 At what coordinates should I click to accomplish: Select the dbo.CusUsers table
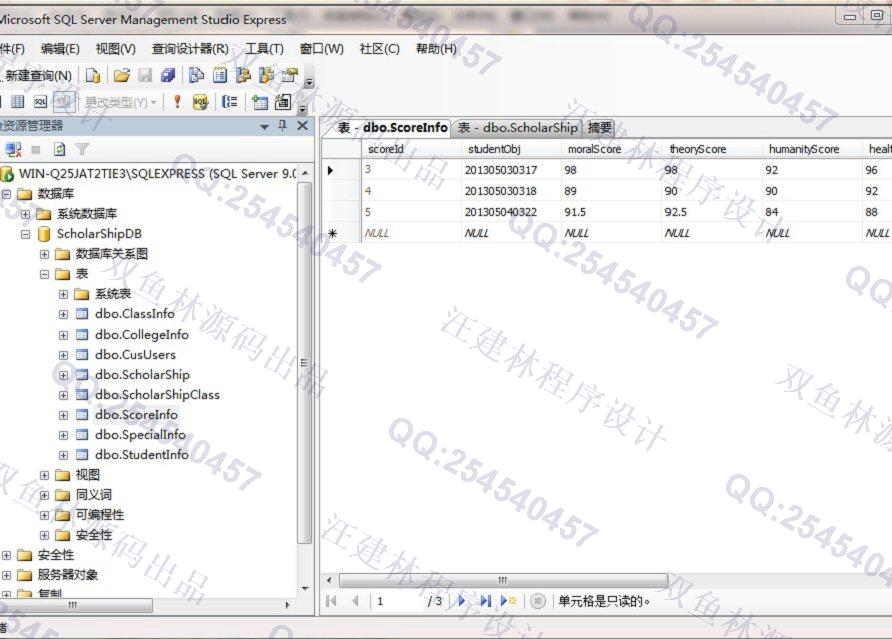pos(135,354)
